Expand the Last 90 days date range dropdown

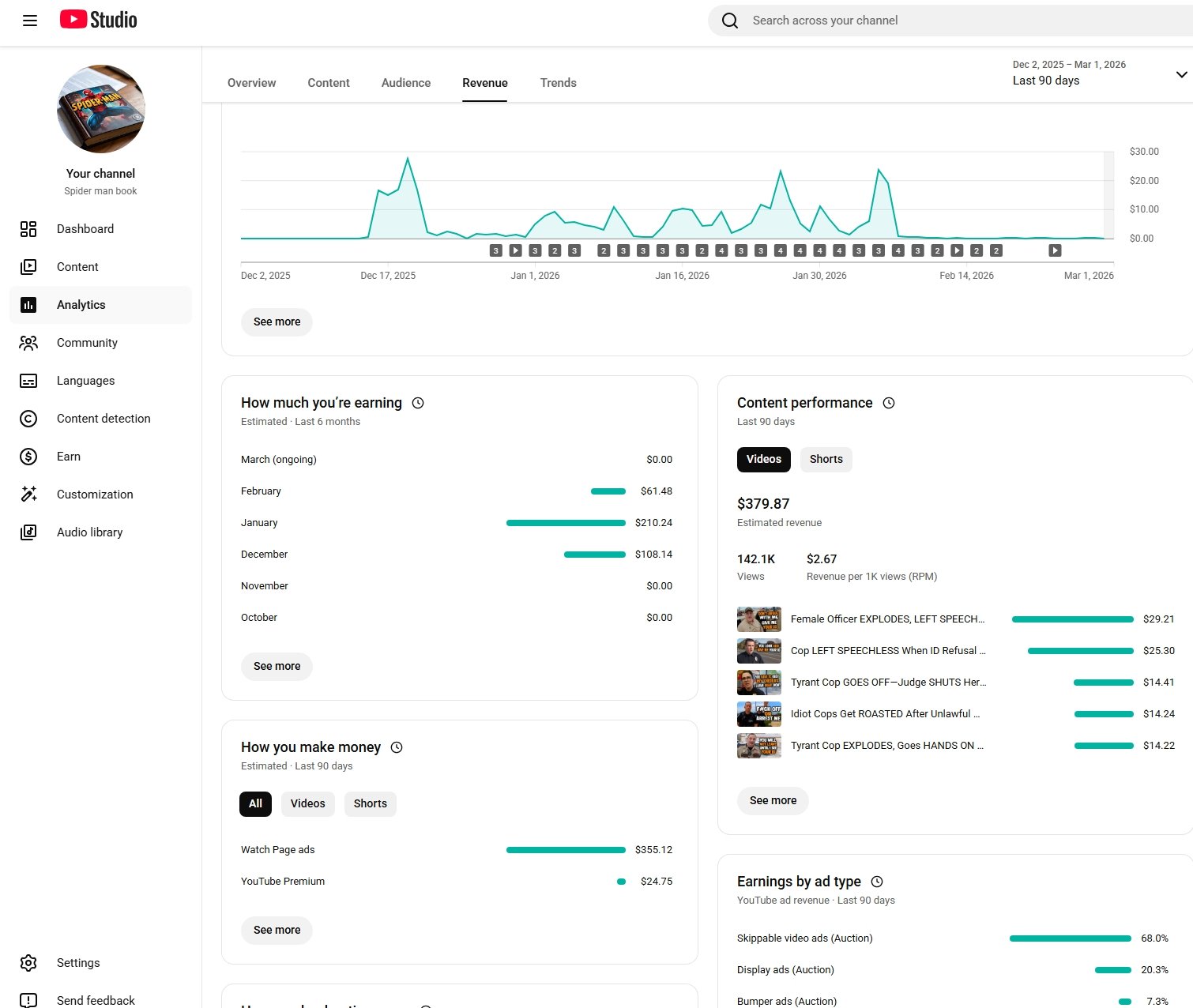pos(1181,74)
